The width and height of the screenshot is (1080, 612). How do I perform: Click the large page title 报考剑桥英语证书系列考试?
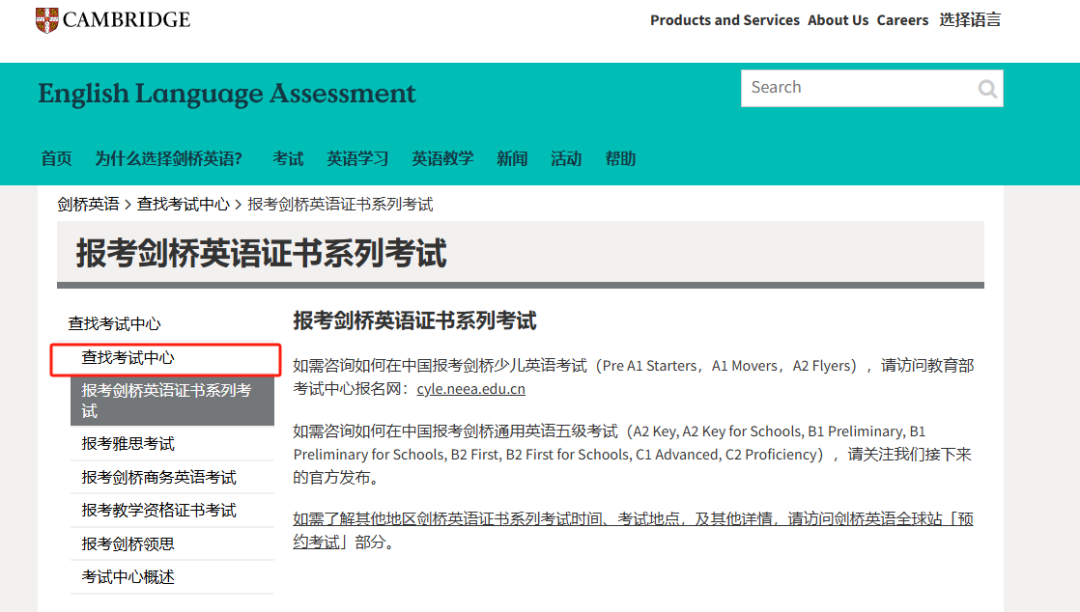tap(262, 253)
